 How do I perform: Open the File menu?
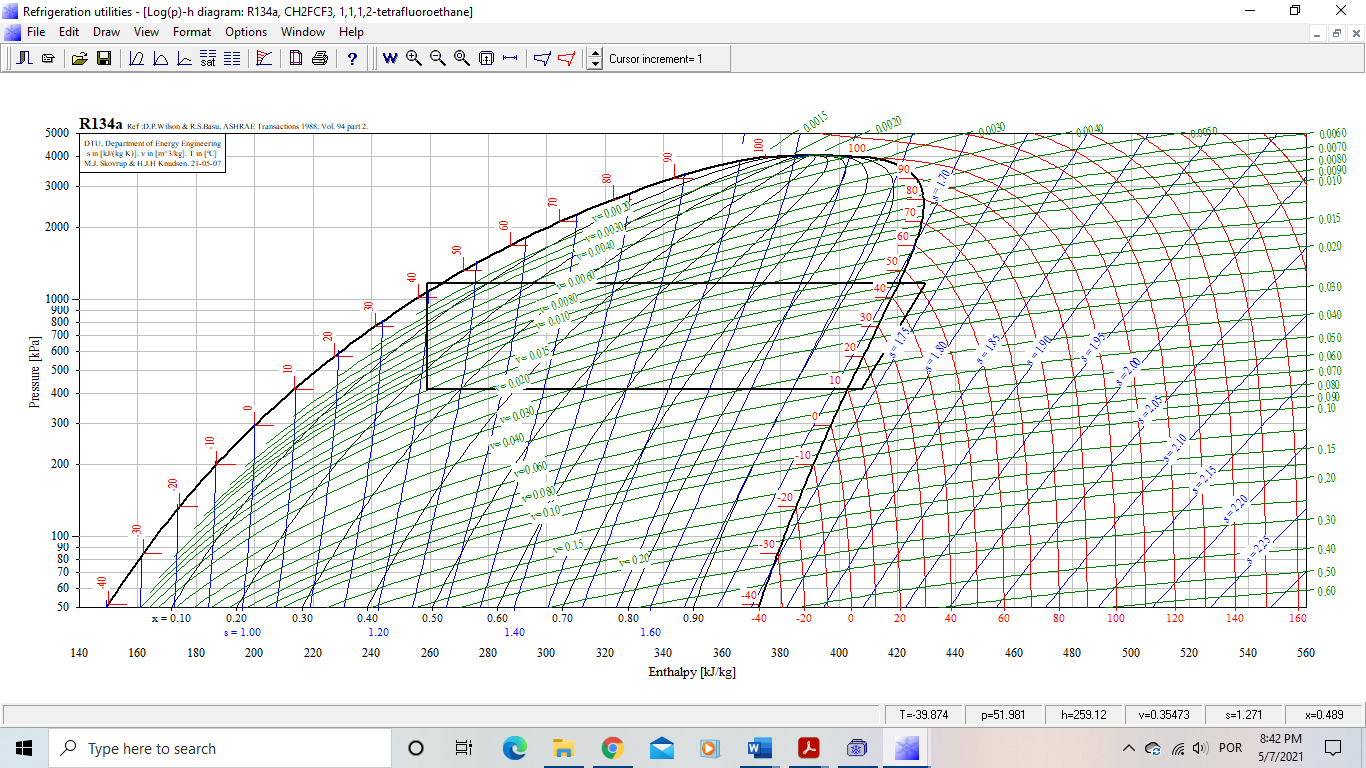pos(36,32)
